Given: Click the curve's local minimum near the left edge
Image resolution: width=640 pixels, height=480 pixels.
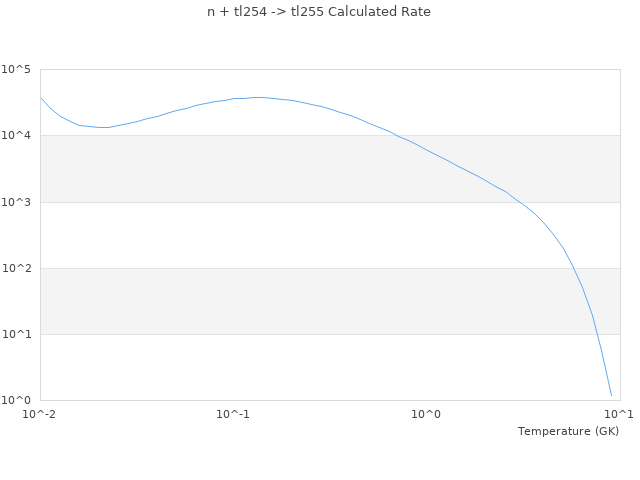Looking at the screenshot, I should point(104,127).
